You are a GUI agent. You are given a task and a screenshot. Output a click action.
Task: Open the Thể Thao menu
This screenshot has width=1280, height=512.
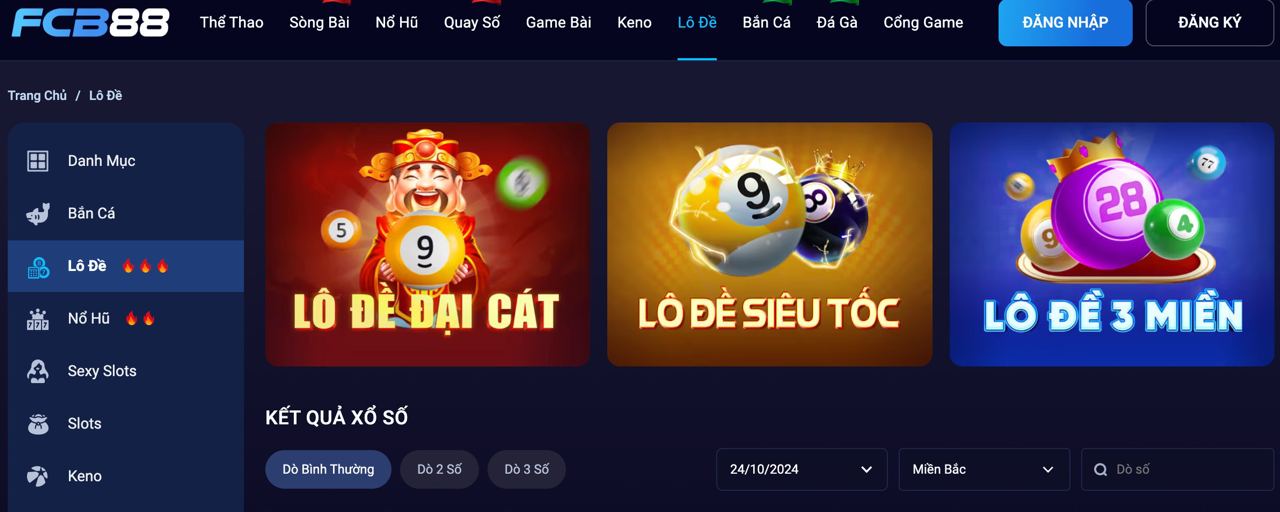click(231, 22)
